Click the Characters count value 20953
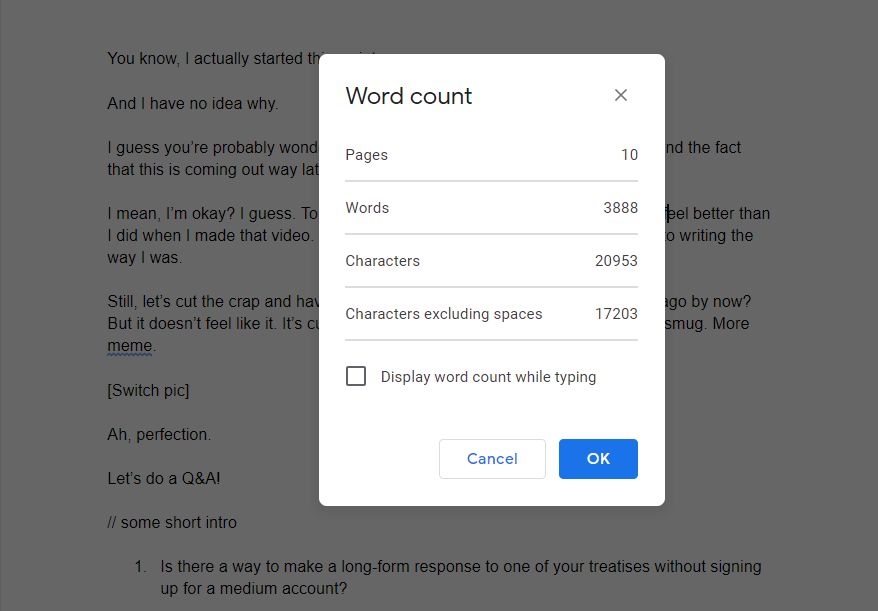 [616, 261]
